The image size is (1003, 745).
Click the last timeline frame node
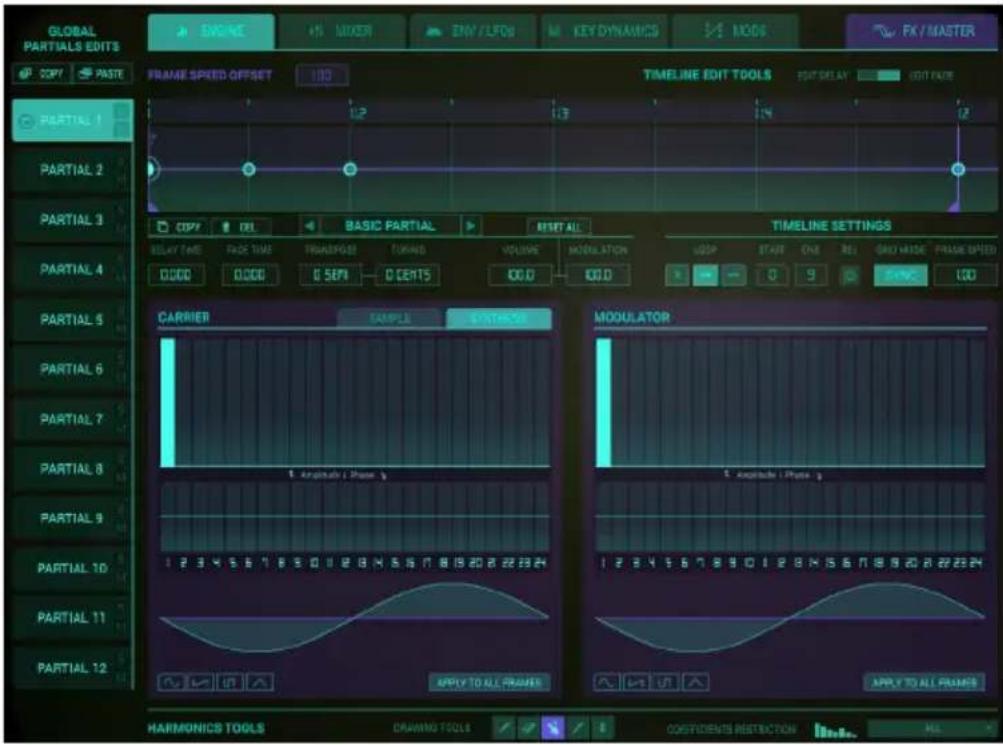[x=958, y=169]
